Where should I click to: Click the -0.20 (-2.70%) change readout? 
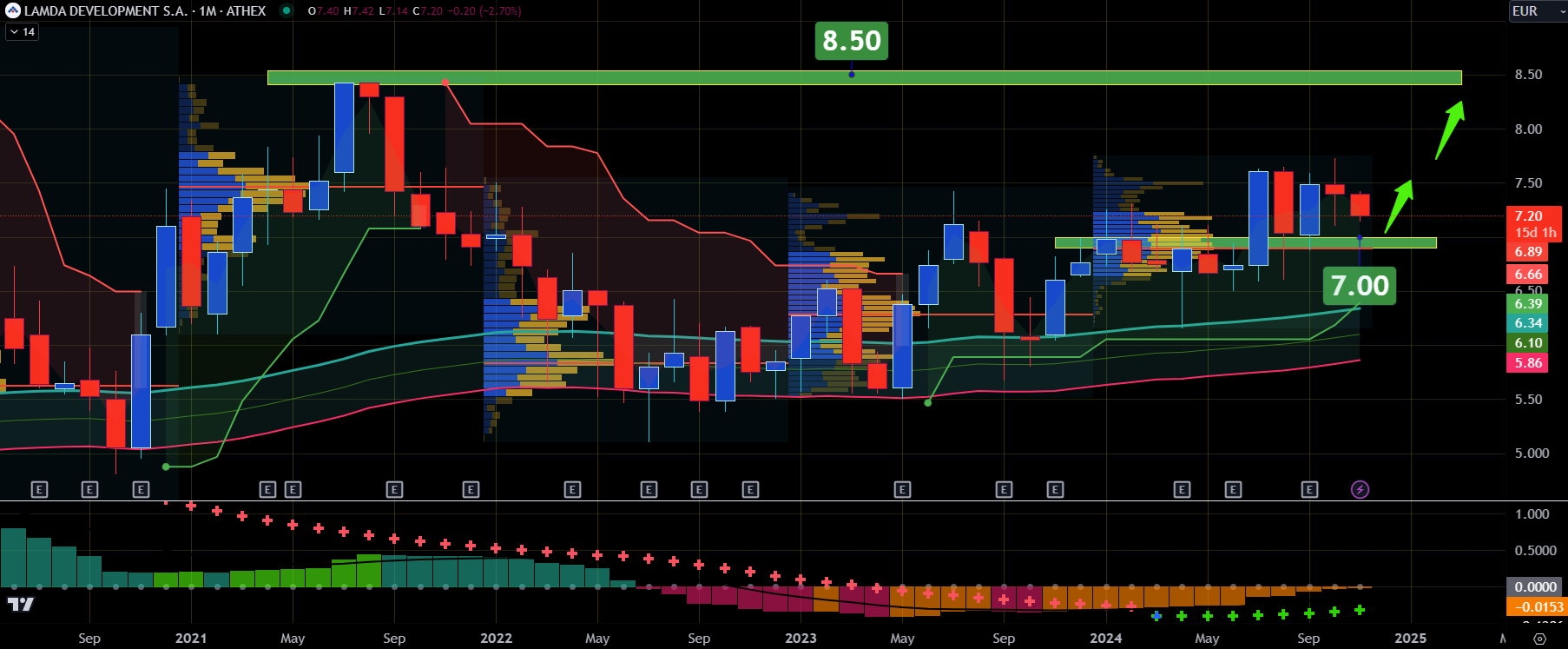pyautogui.click(x=486, y=11)
